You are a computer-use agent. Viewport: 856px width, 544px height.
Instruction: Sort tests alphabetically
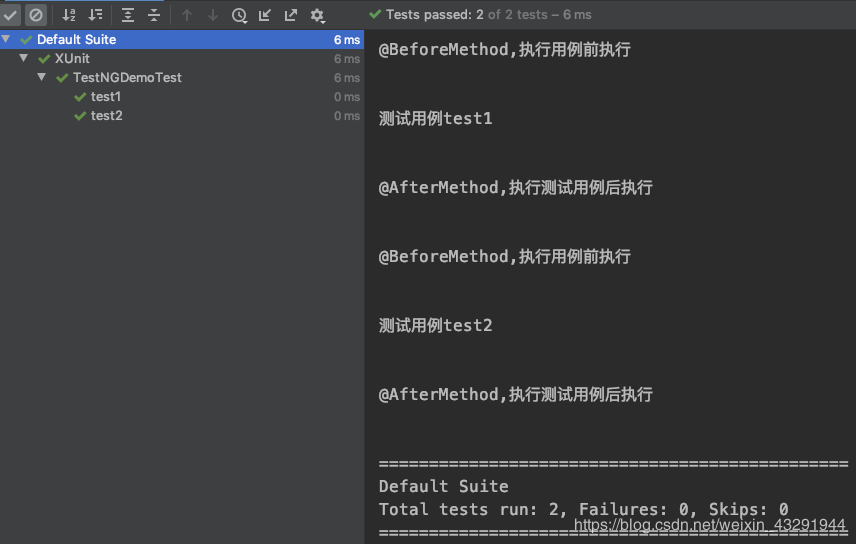(69, 15)
